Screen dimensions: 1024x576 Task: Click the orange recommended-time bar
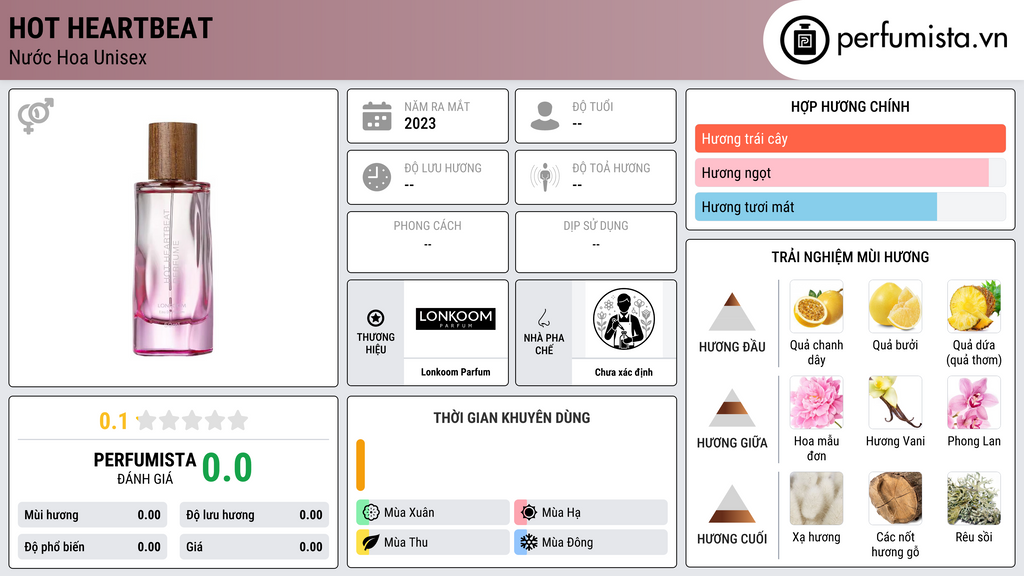click(360, 465)
